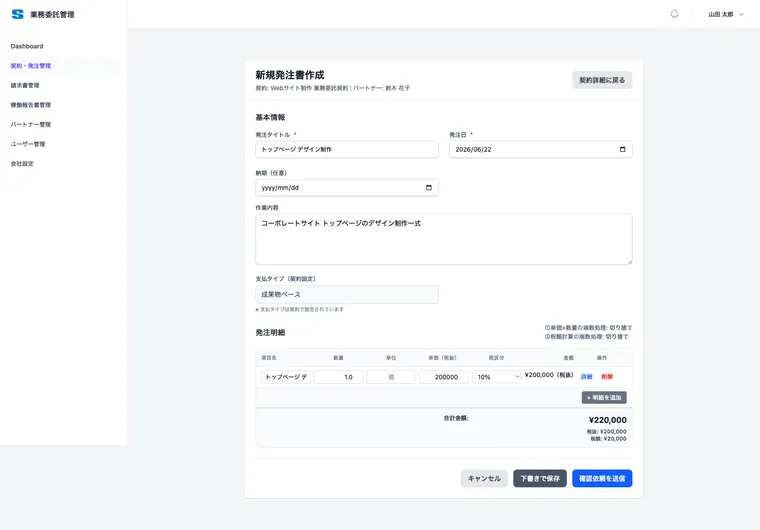Click the blue 確認依頼を送信 button
The image size is (760, 530).
pos(602,479)
